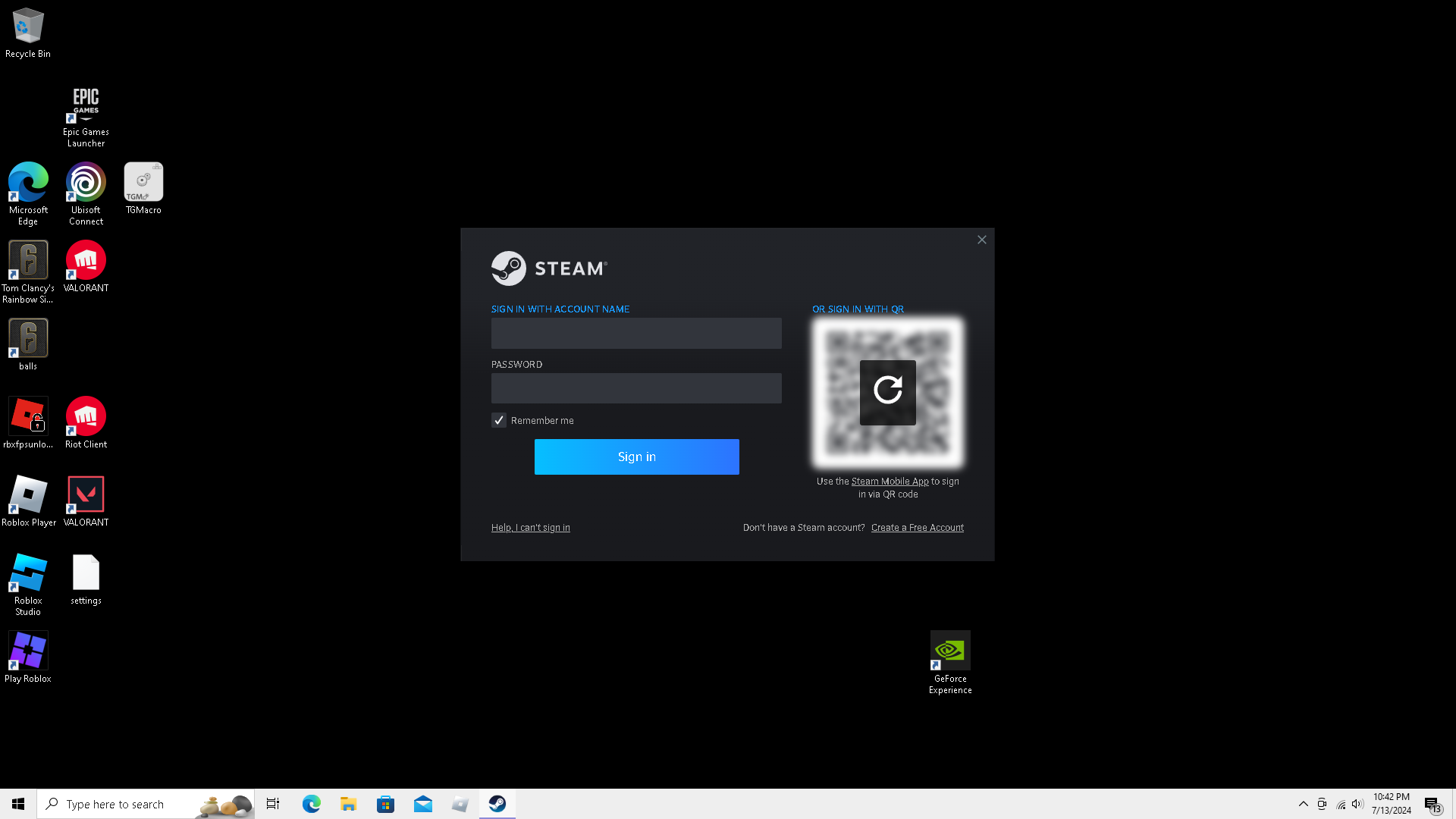Image resolution: width=1456 pixels, height=819 pixels.
Task: Select the Riot Client desktop shortcut
Action: point(86,423)
